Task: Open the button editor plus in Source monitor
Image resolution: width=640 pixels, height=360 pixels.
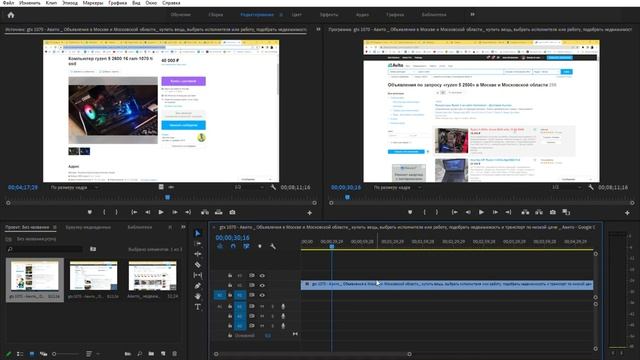Action: point(309,213)
